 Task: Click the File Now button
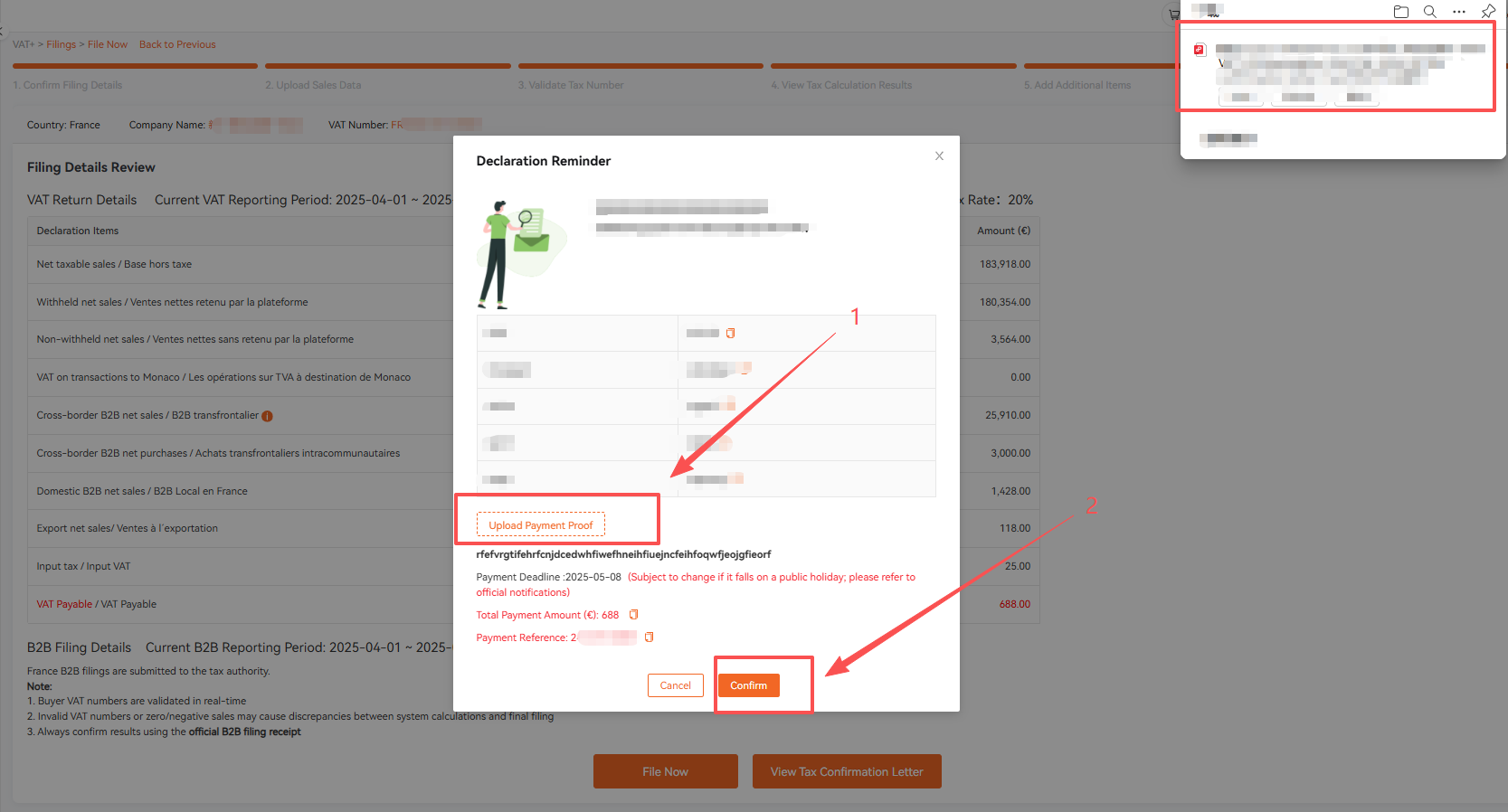(665, 771)
